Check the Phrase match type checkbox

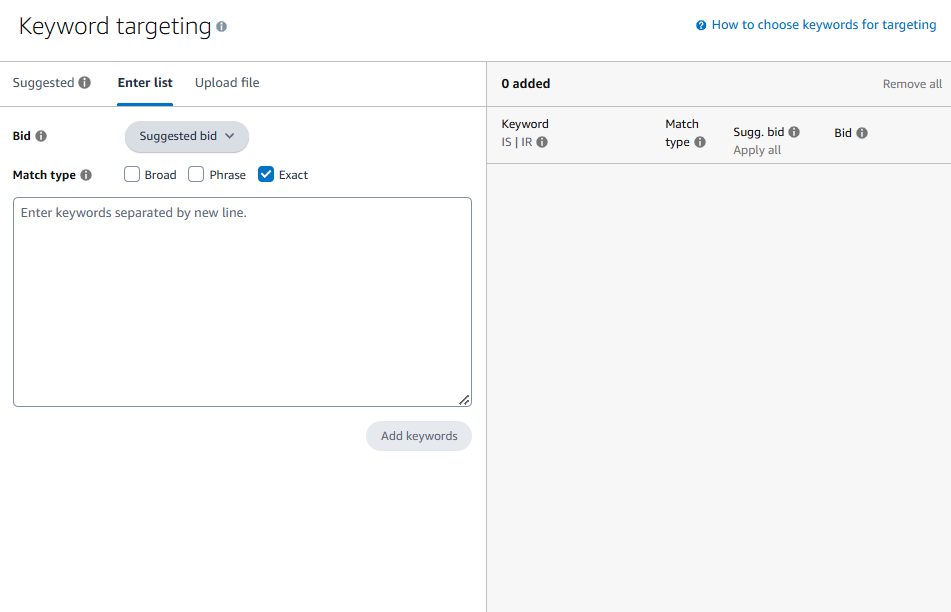pos(196,174)
